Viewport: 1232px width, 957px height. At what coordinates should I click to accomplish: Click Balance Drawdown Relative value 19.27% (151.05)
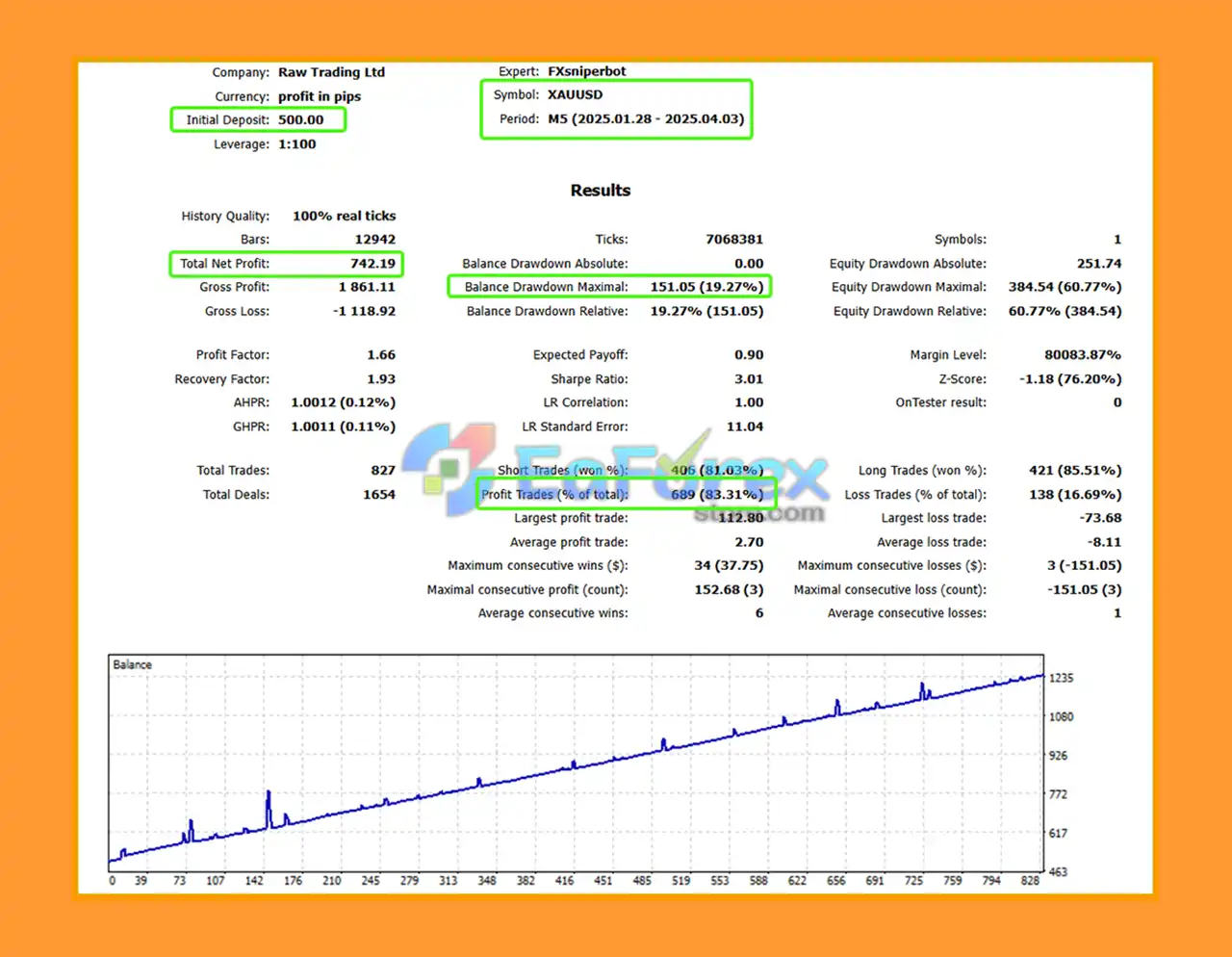coord(706,311)
